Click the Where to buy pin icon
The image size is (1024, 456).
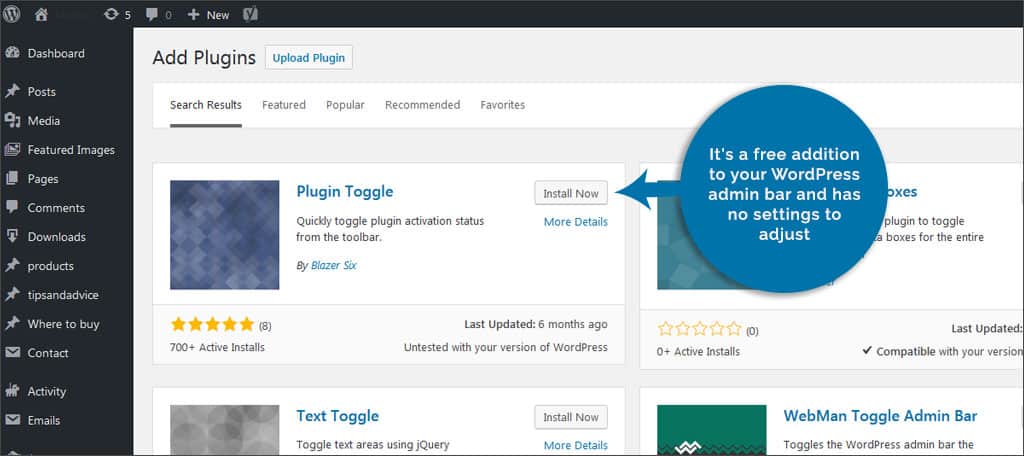(x=12, y=324)
